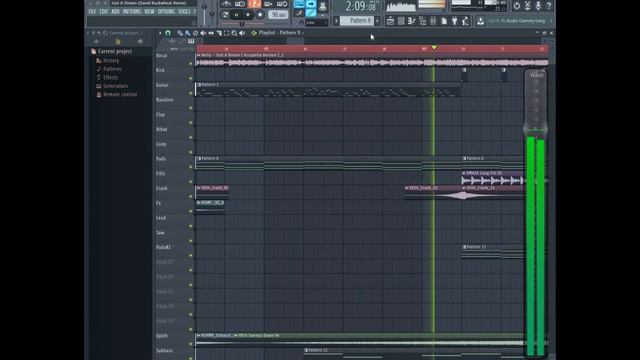The width and height of the screenshot is (640, 360).
Task: Toggle the metronome icon
Action: pos(226,4)
